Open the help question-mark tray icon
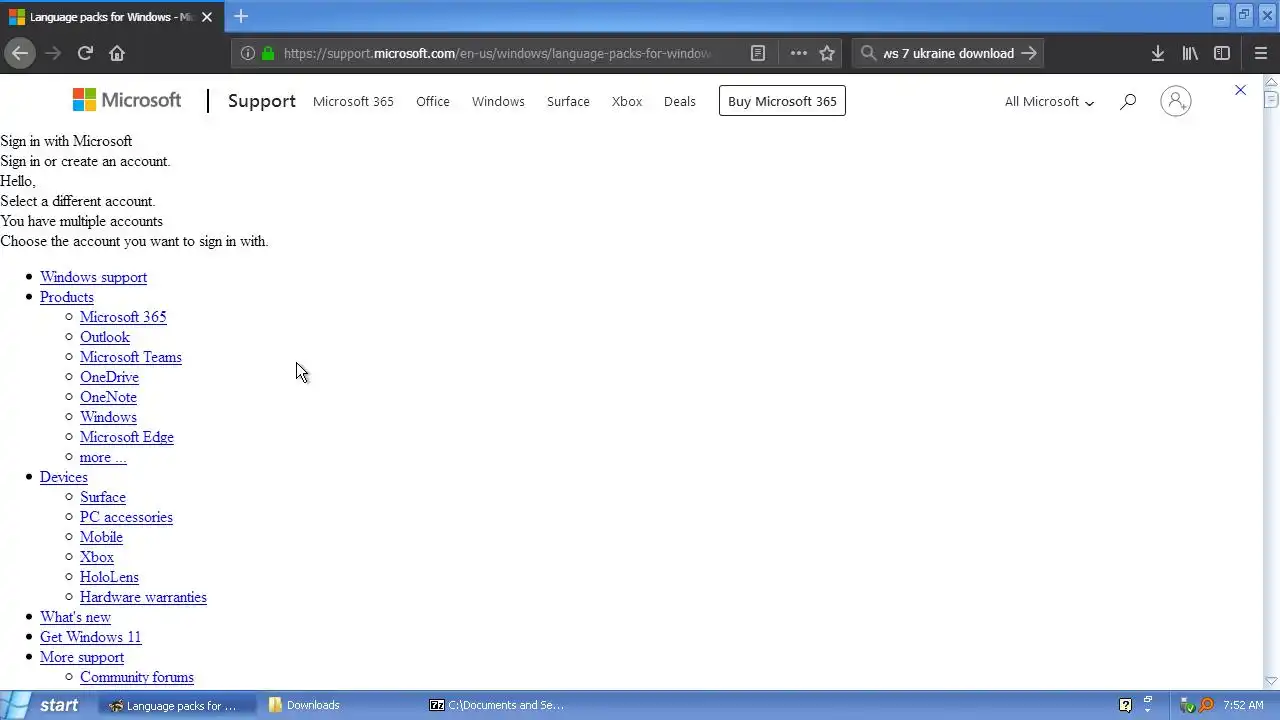 tap(1125, 705)
